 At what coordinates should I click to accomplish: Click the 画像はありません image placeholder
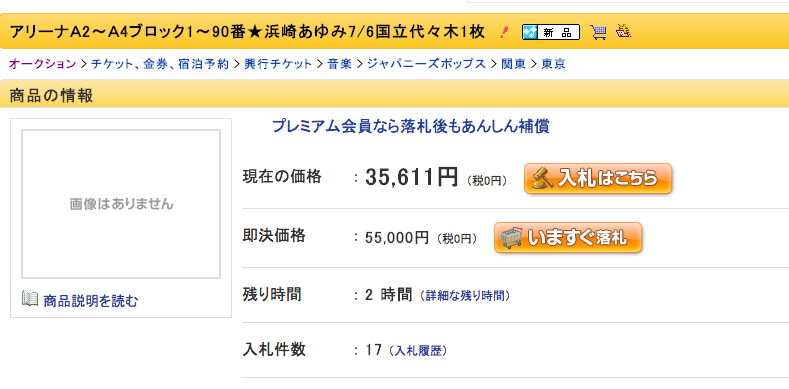121,204
